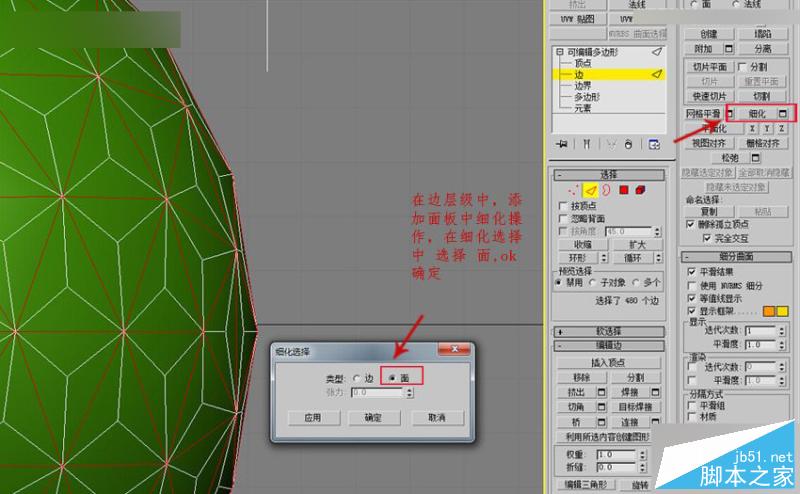Select Polygon sub-object level icon

point(623,190)
